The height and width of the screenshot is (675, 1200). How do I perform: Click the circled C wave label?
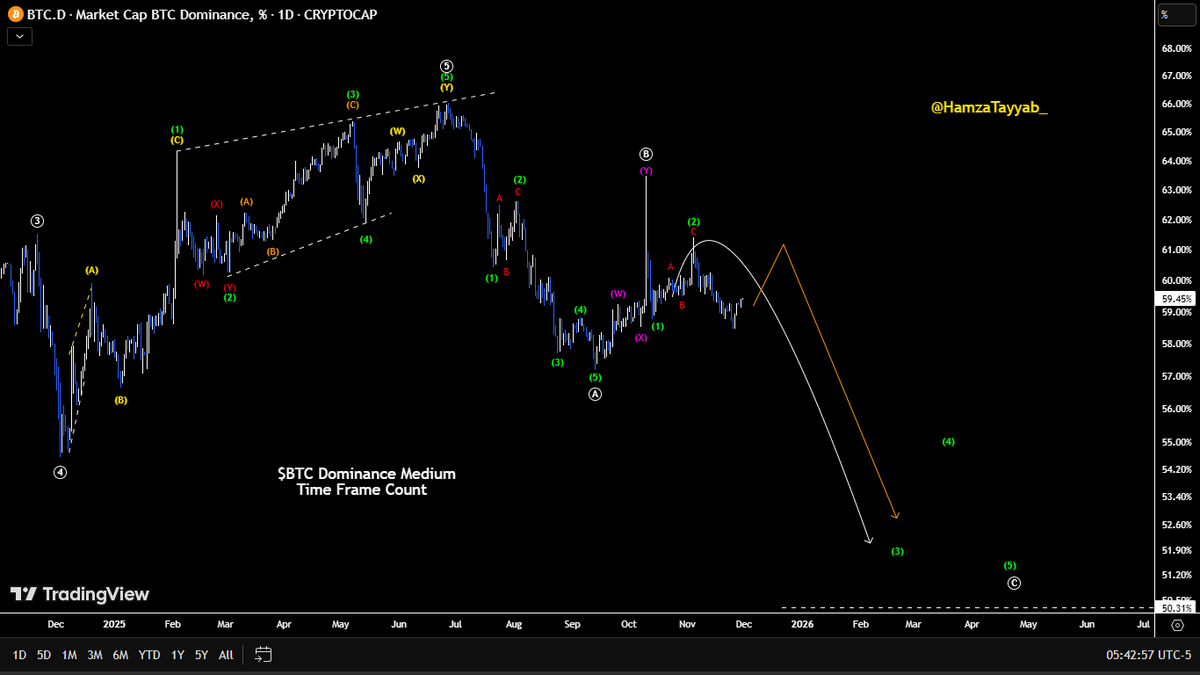pyautogui.click(x=1014, y=583)
